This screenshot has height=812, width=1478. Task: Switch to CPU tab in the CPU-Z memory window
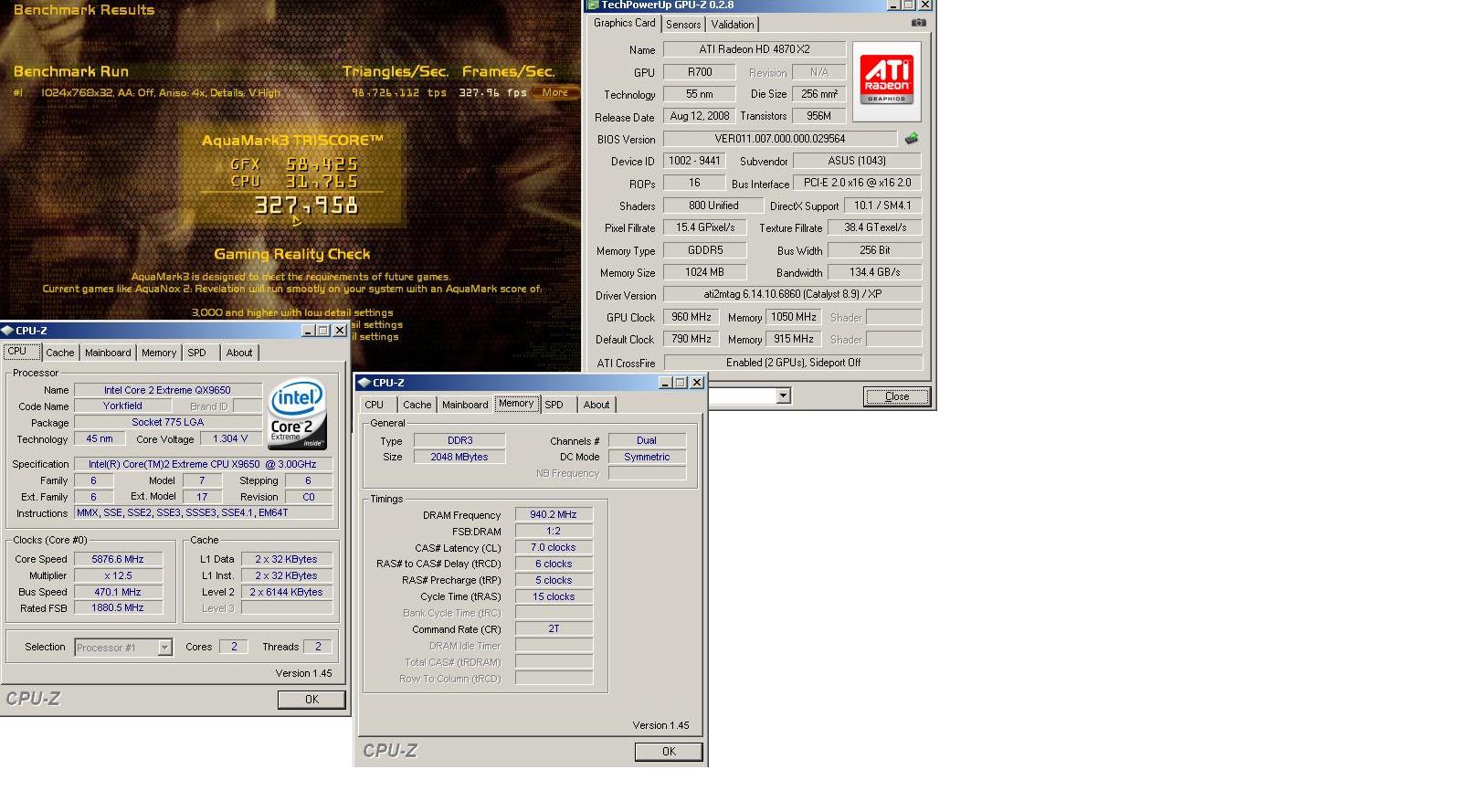pyautogui.click(x=375, y=405)
